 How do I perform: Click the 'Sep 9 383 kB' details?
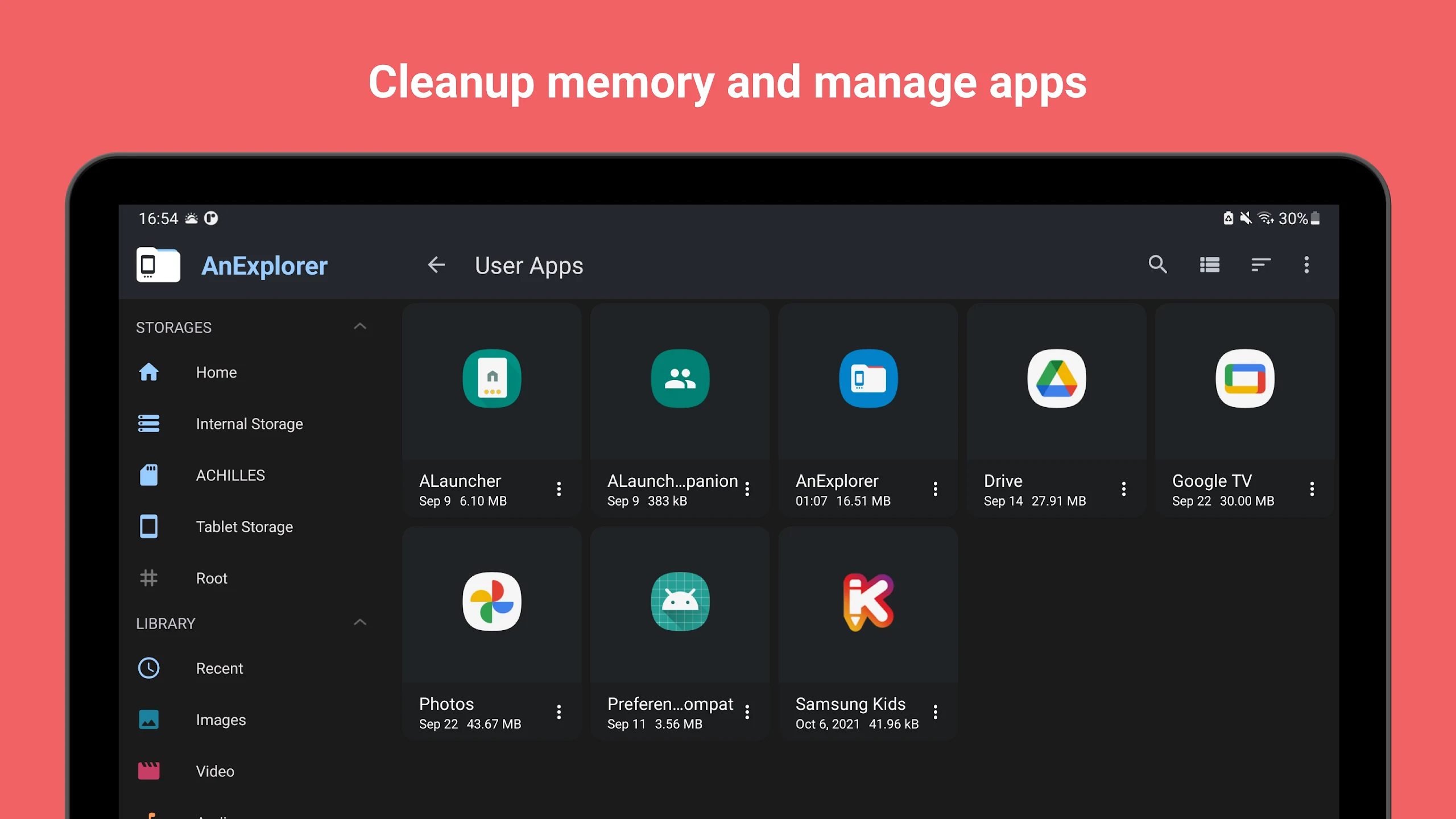point(647,501)
